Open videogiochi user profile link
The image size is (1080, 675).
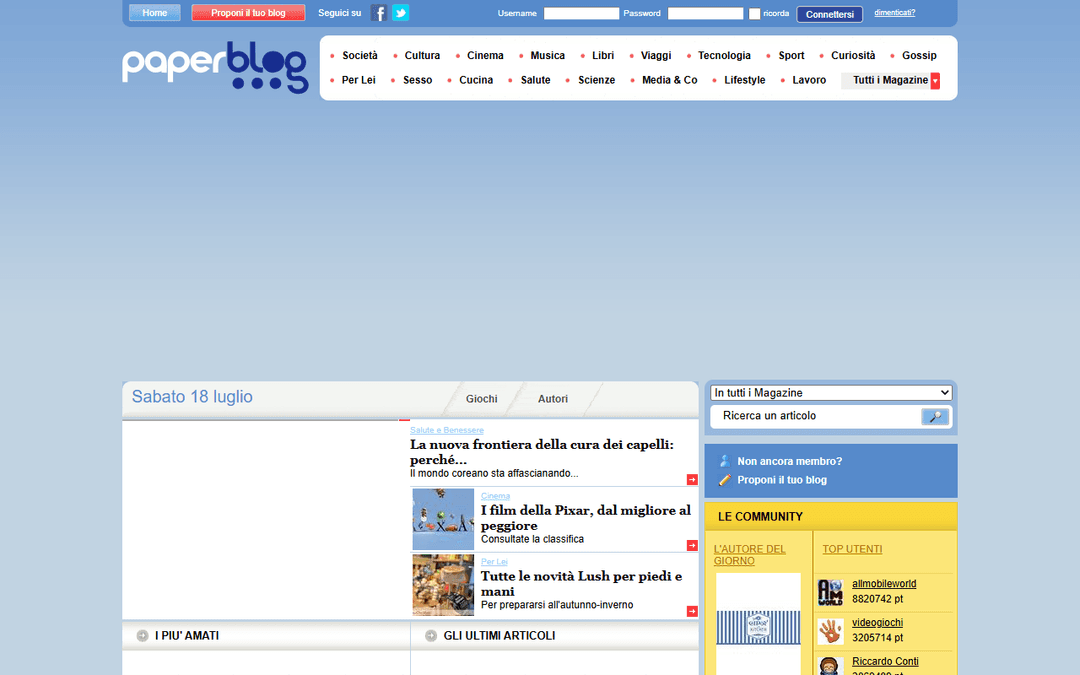point(877,623)
